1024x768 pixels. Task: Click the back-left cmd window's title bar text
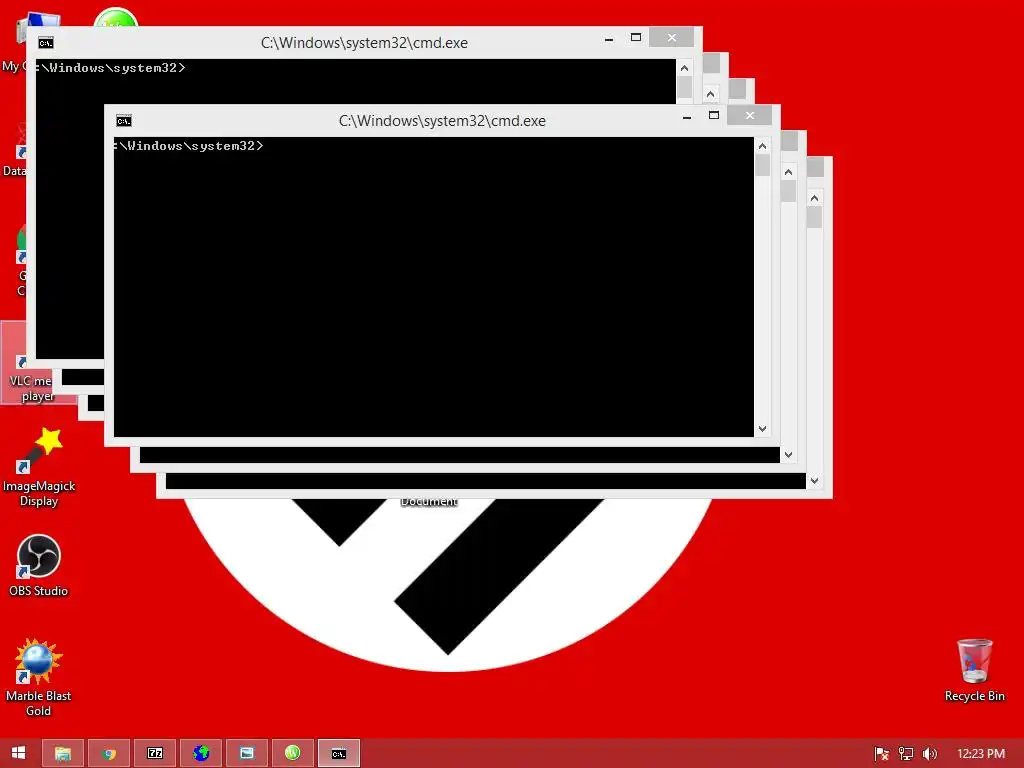[364, 43]
